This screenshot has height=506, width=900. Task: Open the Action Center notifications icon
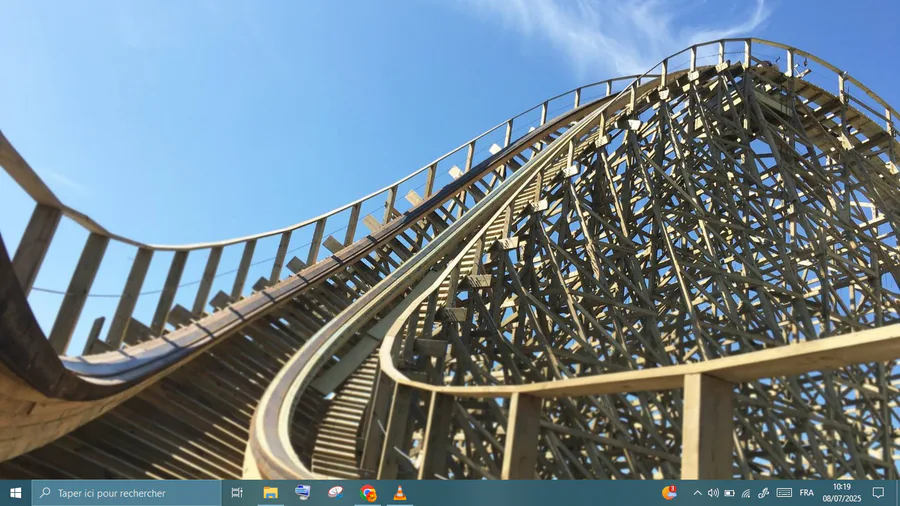point(878,493)
